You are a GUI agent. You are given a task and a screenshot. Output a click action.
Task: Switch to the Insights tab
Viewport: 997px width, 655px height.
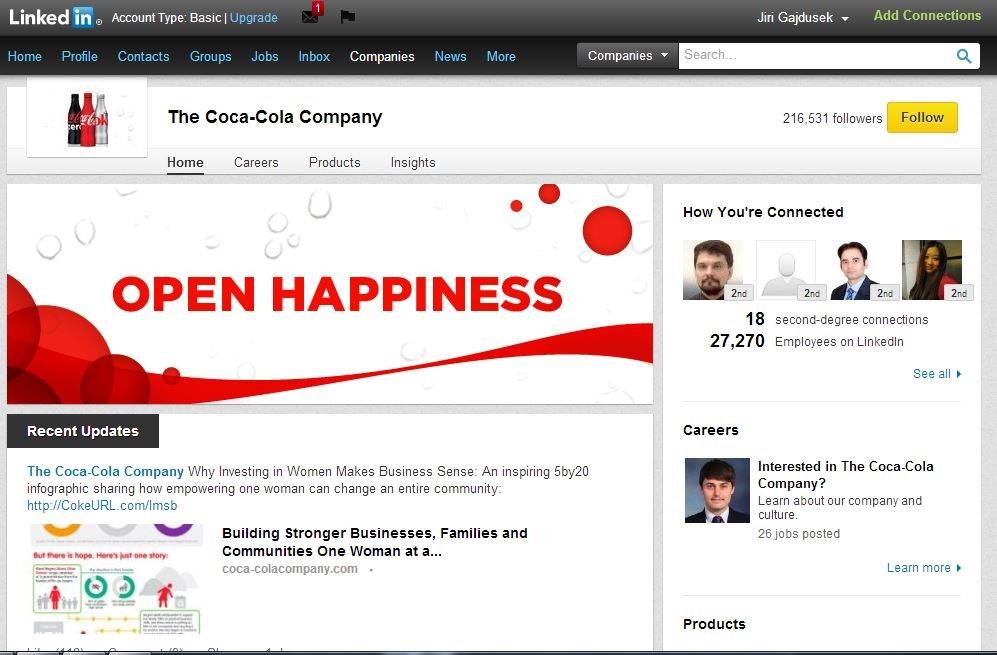click(x=413, y=162)
